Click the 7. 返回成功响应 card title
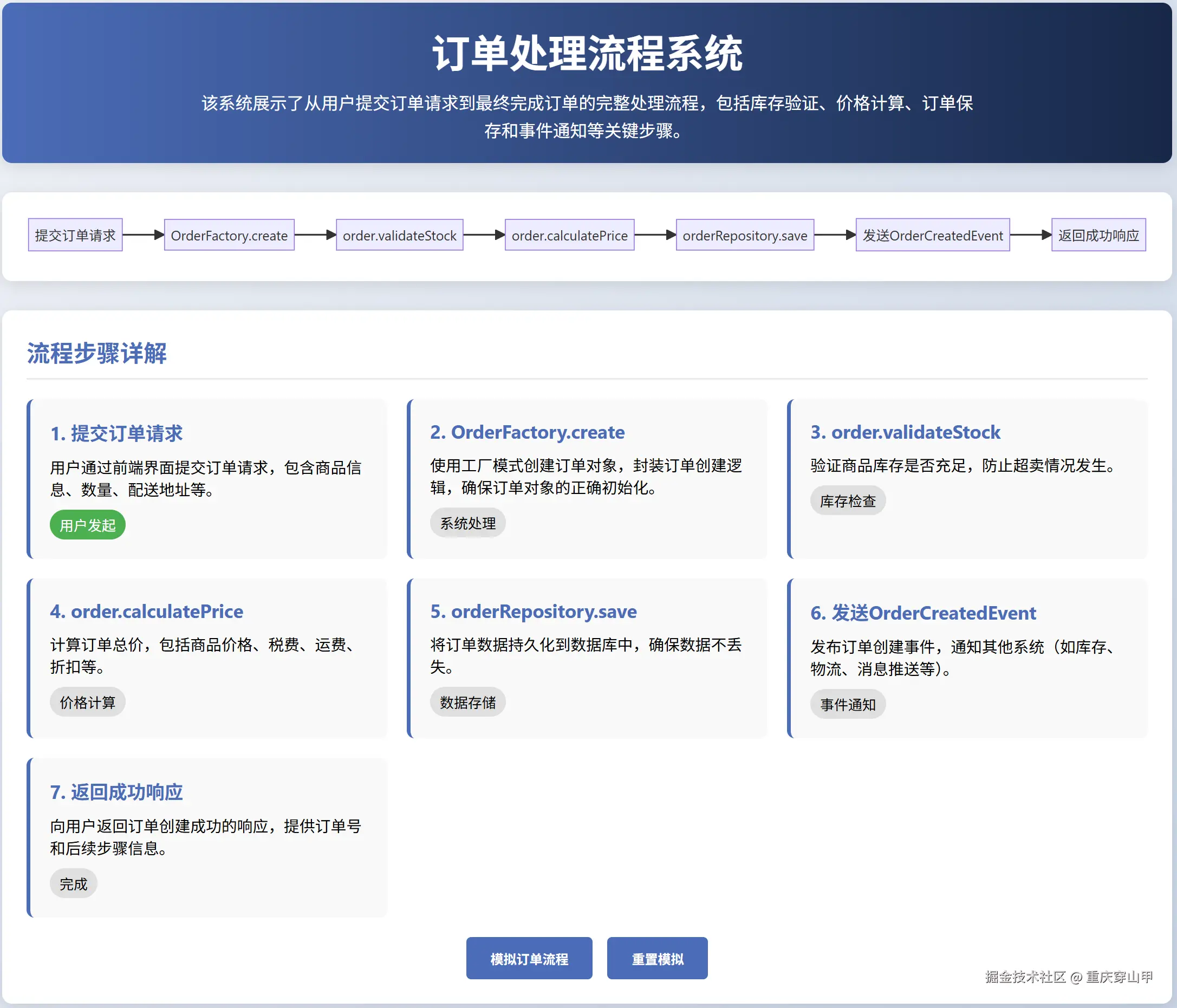The height and width of the screenshot is (1008, 1177). pos(116,792)
